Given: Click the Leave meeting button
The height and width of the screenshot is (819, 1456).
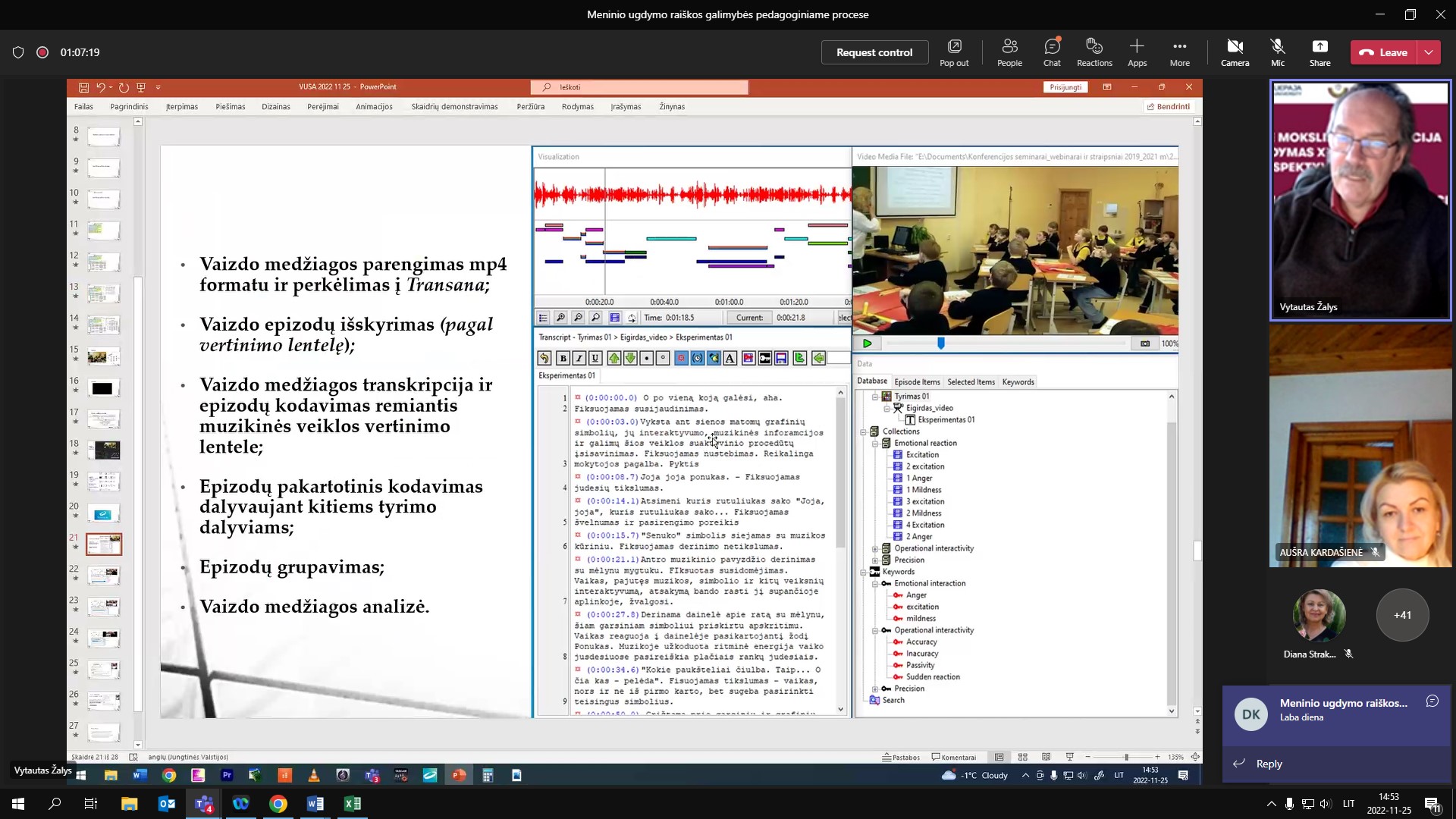Looking at the screenshot, I should [1384, 52].
